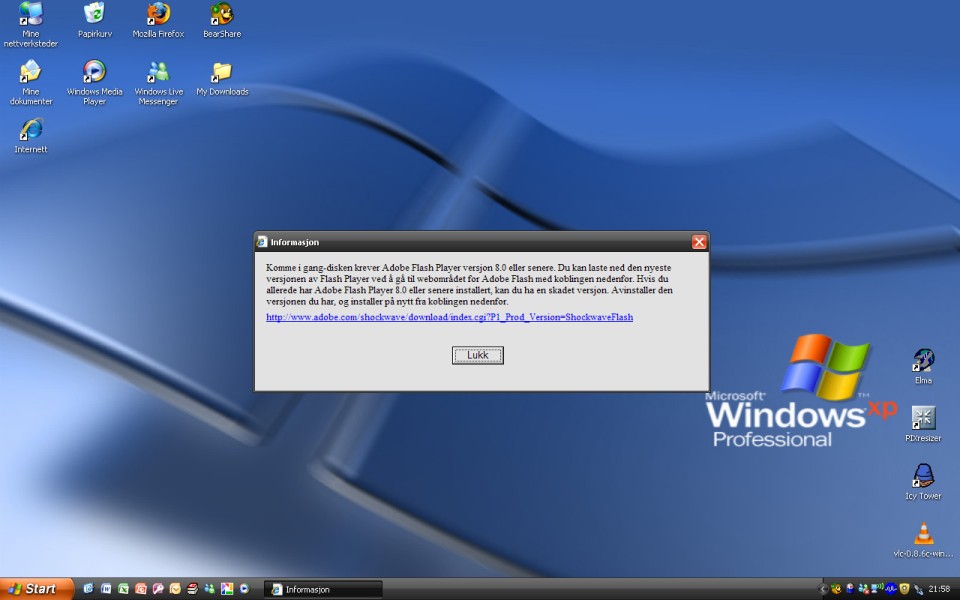Click Safely Remove Hardware tray icon
The height and width of the screenshot is (600, 960).
pyautogui.click(x=918, y=590)
